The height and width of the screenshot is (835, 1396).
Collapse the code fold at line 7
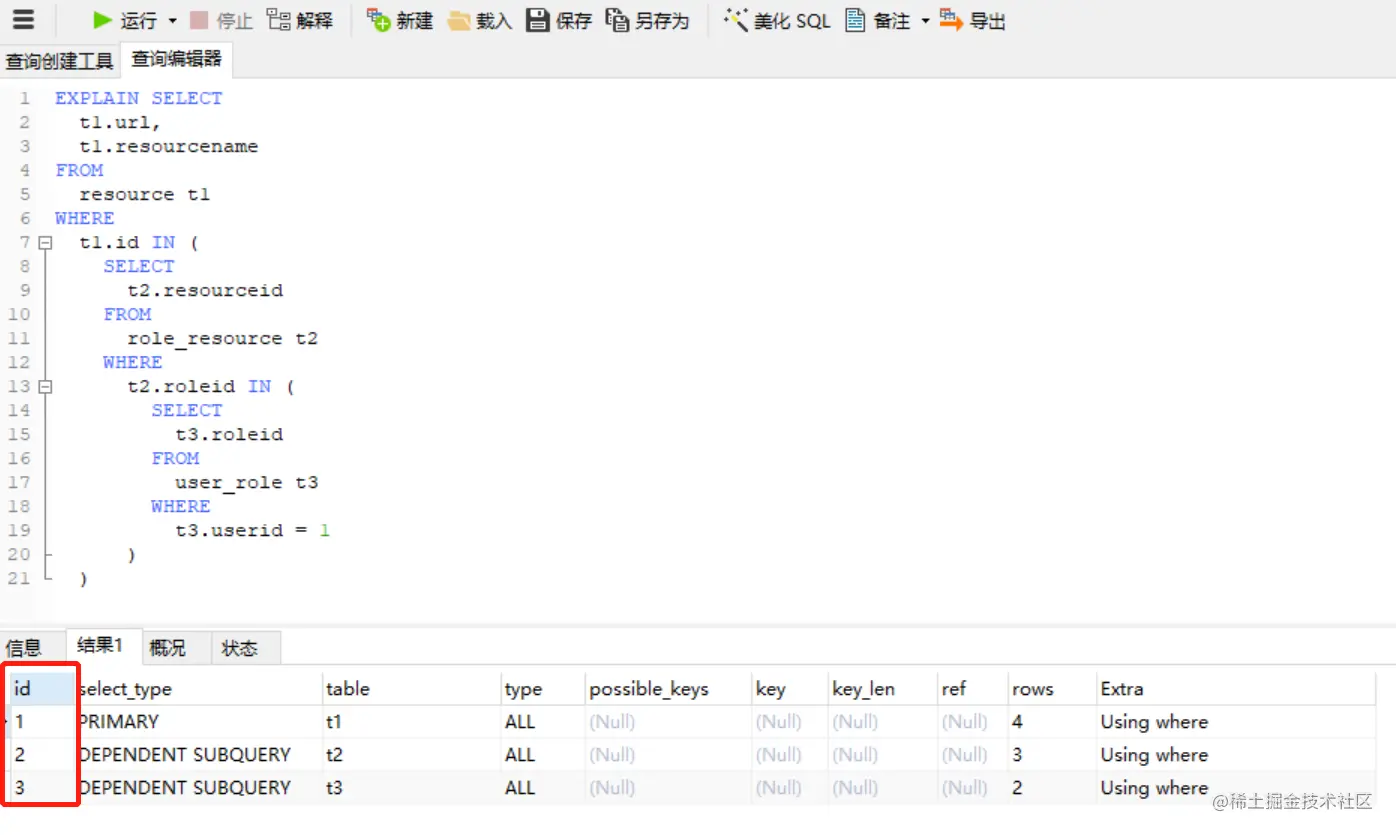(44, 243)
